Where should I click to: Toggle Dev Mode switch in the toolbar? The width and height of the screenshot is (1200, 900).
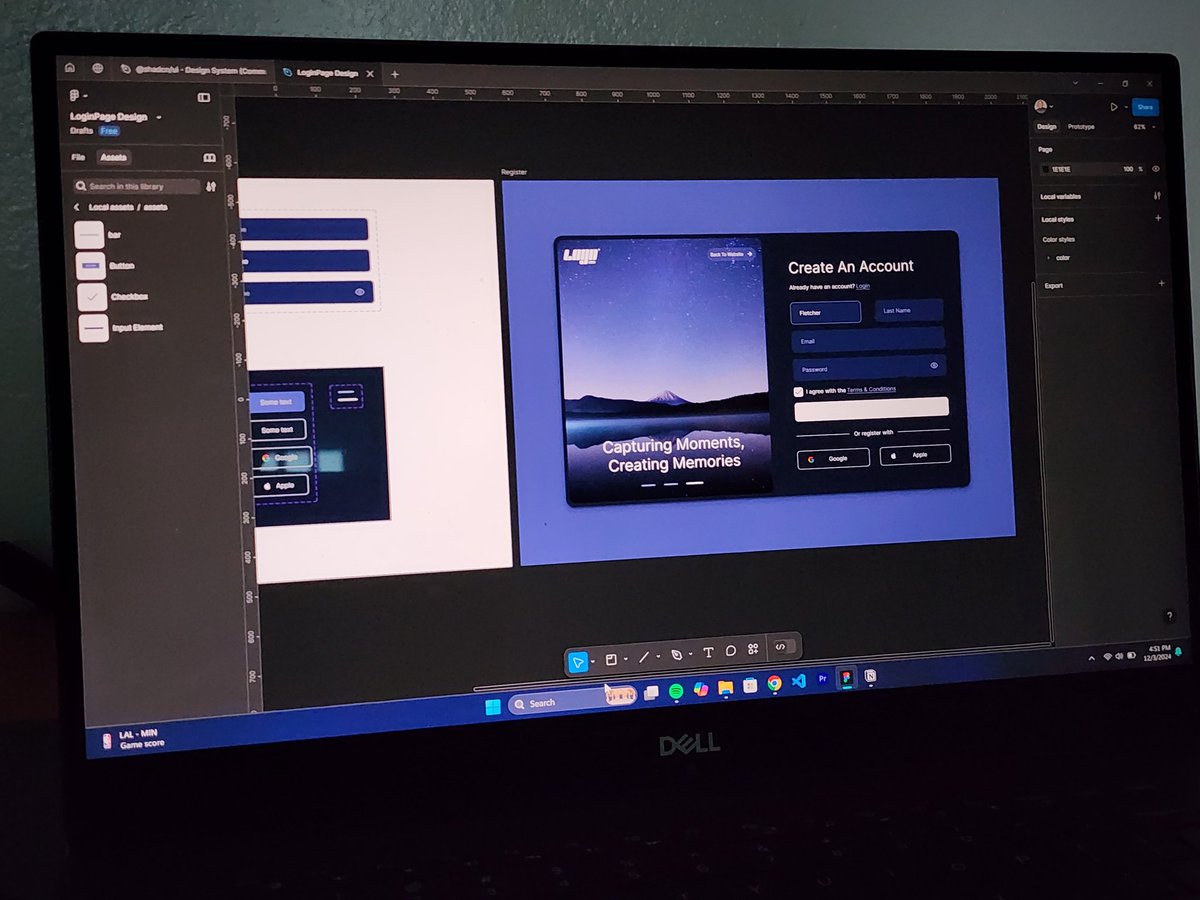[783, 647]
